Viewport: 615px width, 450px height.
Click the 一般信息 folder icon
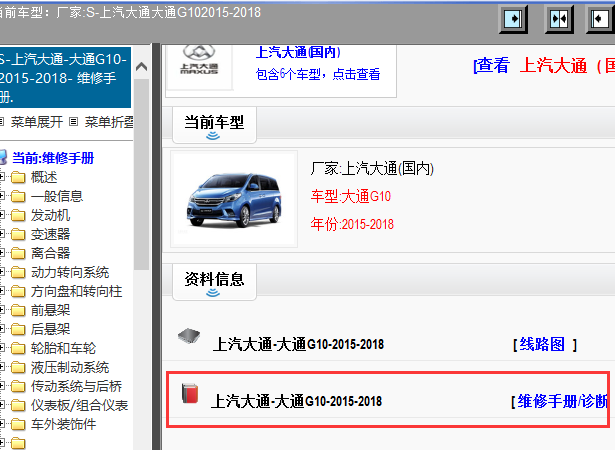coord(18,196)
